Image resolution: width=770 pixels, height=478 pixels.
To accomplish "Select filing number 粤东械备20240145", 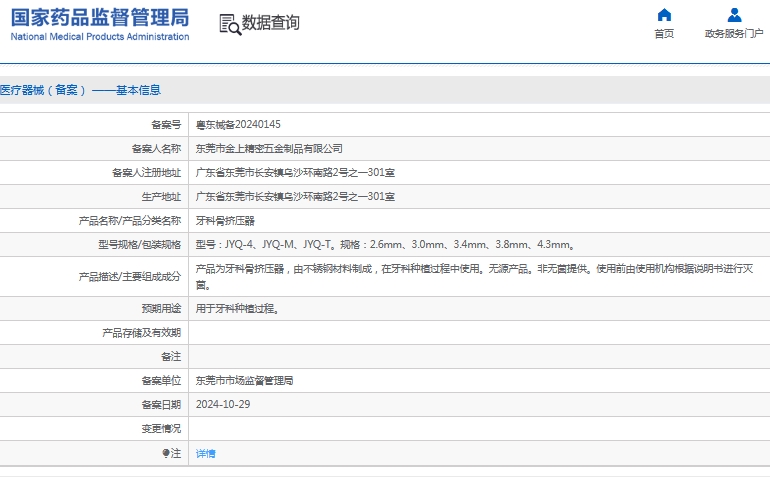I will (238, 125).
